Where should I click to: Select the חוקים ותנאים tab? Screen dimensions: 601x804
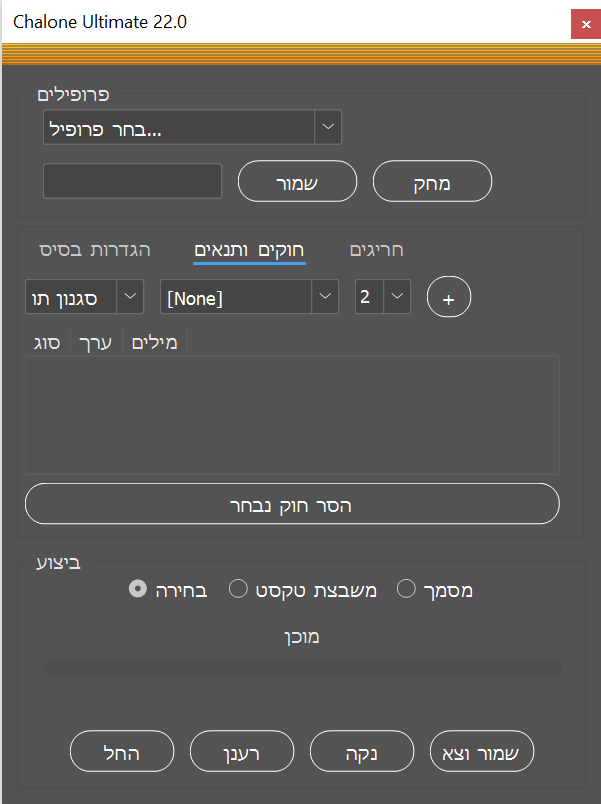(x=249, y=249)
